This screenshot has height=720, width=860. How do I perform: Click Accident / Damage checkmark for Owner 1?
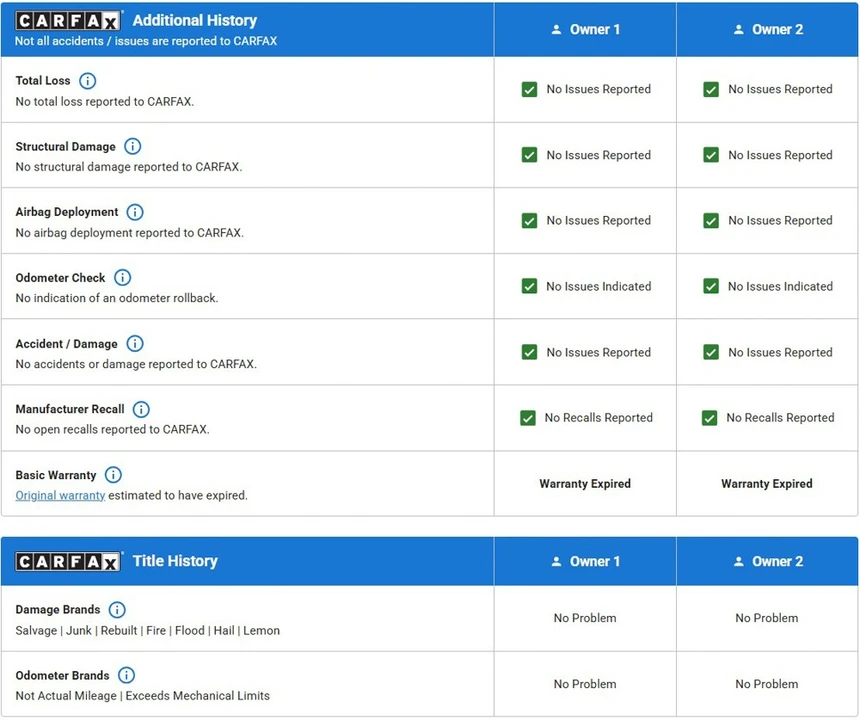coord(529,352)
